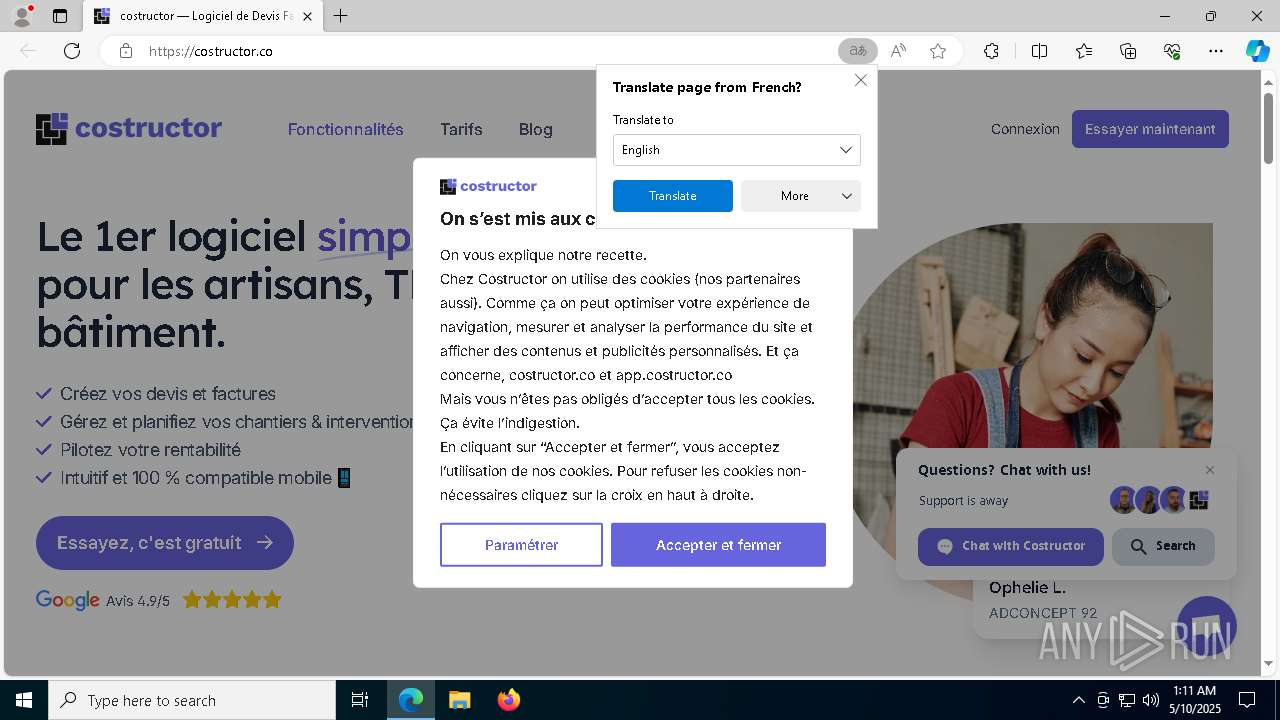Click the Edge taskbar icon
This screenshot has height=720, width=1280.
[x=411, y=700]
